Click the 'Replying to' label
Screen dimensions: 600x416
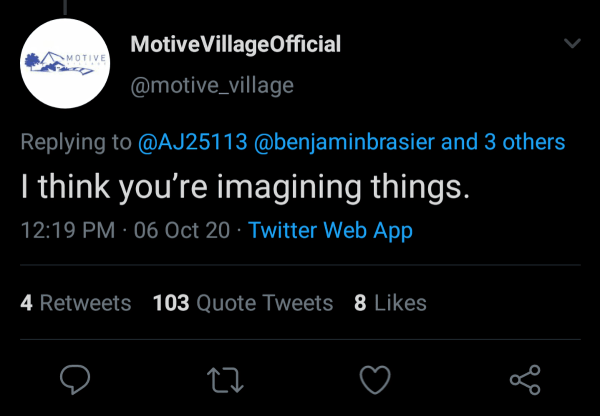(x=76, y=142)
